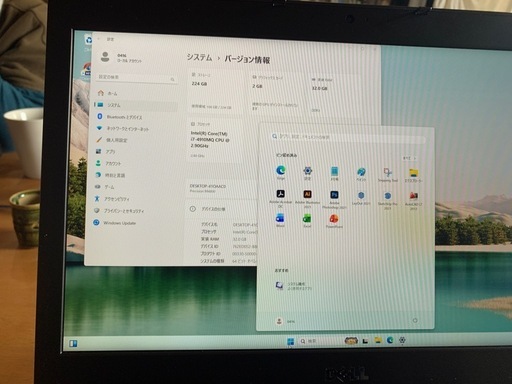Open animal picture icon on taskbar
Screen dimensions: 512x384
(351, 341)
